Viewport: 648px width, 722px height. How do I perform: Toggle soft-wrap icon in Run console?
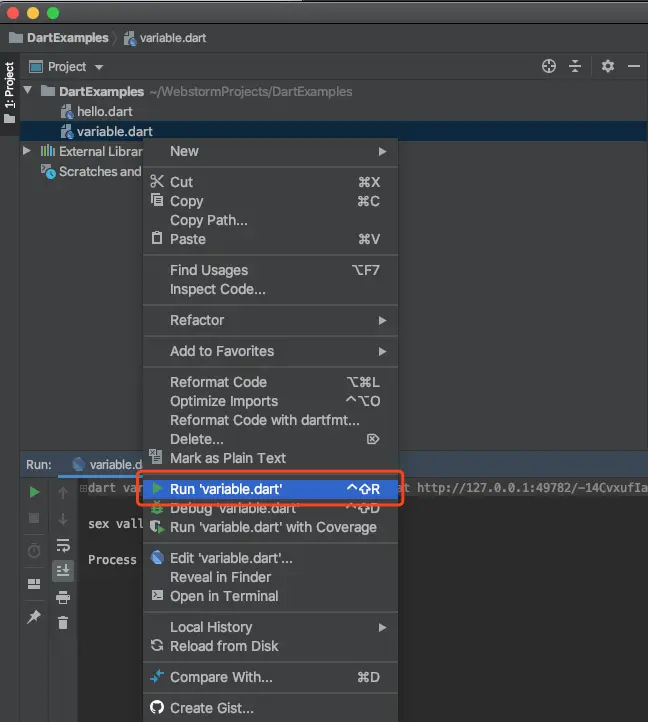(63, 545)
